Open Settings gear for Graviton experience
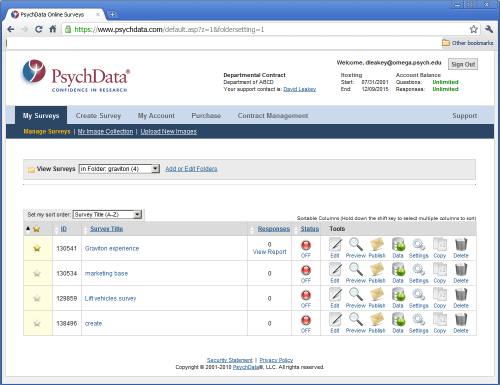 click(419, 248)
